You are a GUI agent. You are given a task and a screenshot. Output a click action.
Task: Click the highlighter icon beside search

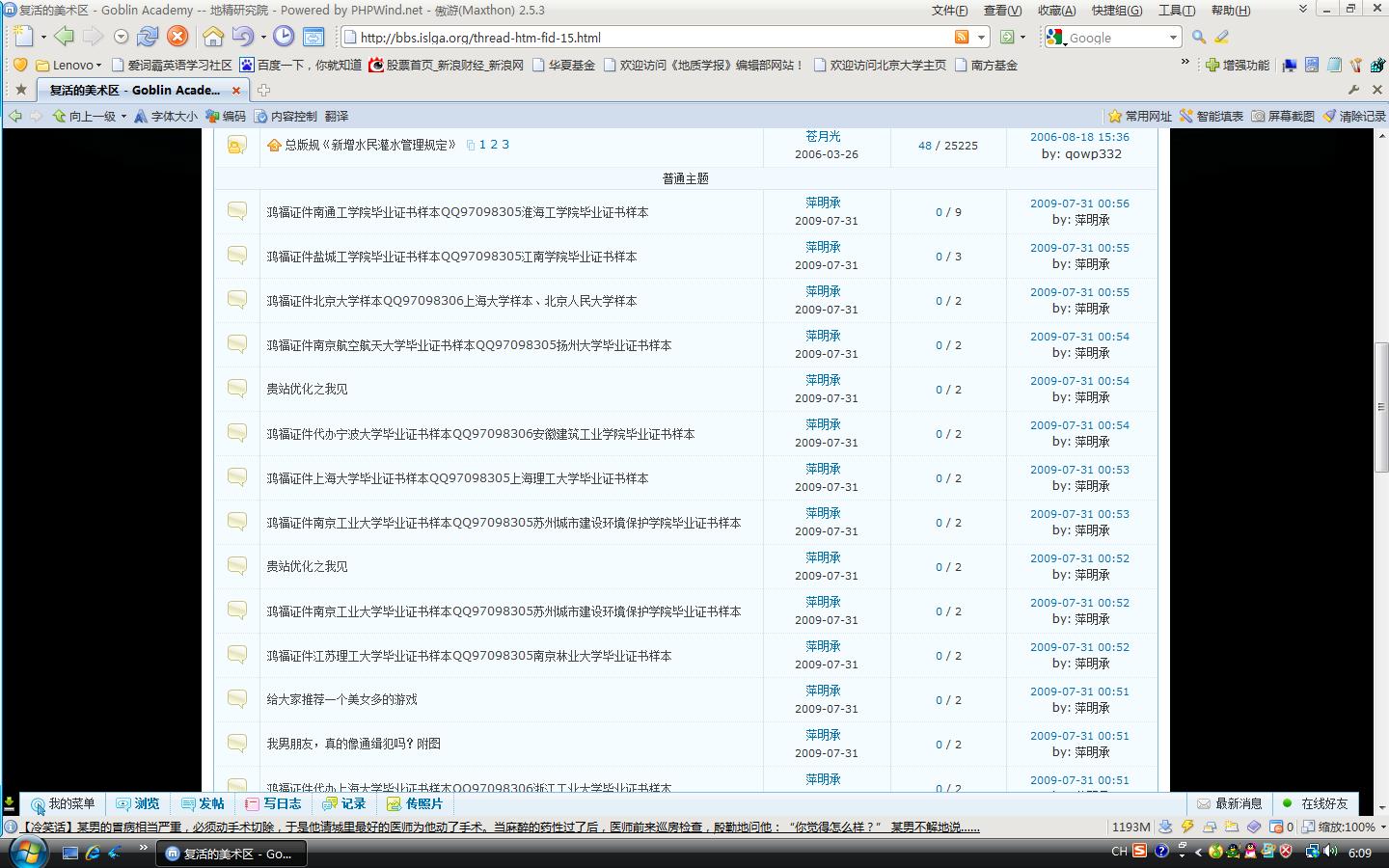pos(1222,37)
